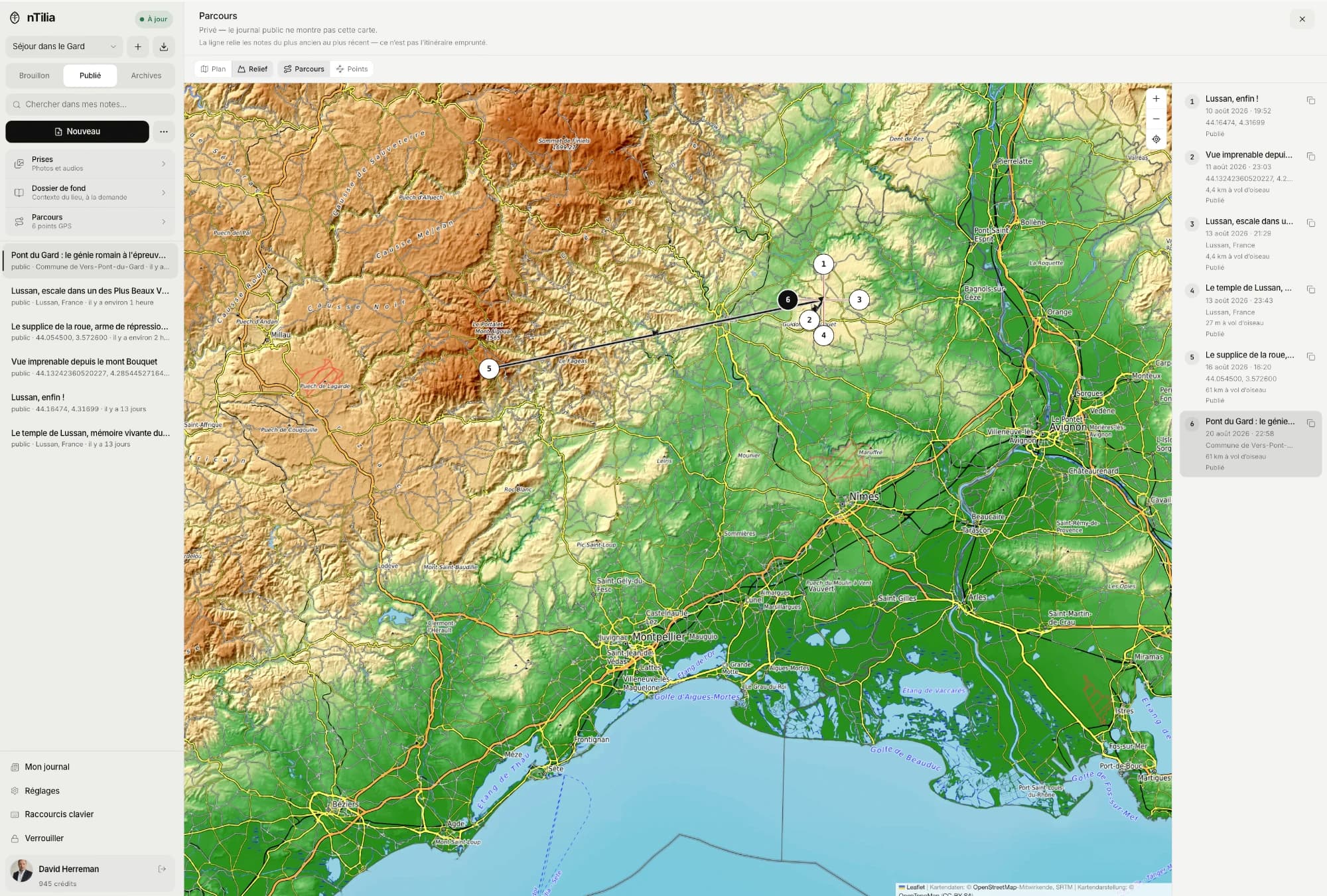Toggle Parcours line display mode
This screenshot has height=896, width=1327.
304,69
